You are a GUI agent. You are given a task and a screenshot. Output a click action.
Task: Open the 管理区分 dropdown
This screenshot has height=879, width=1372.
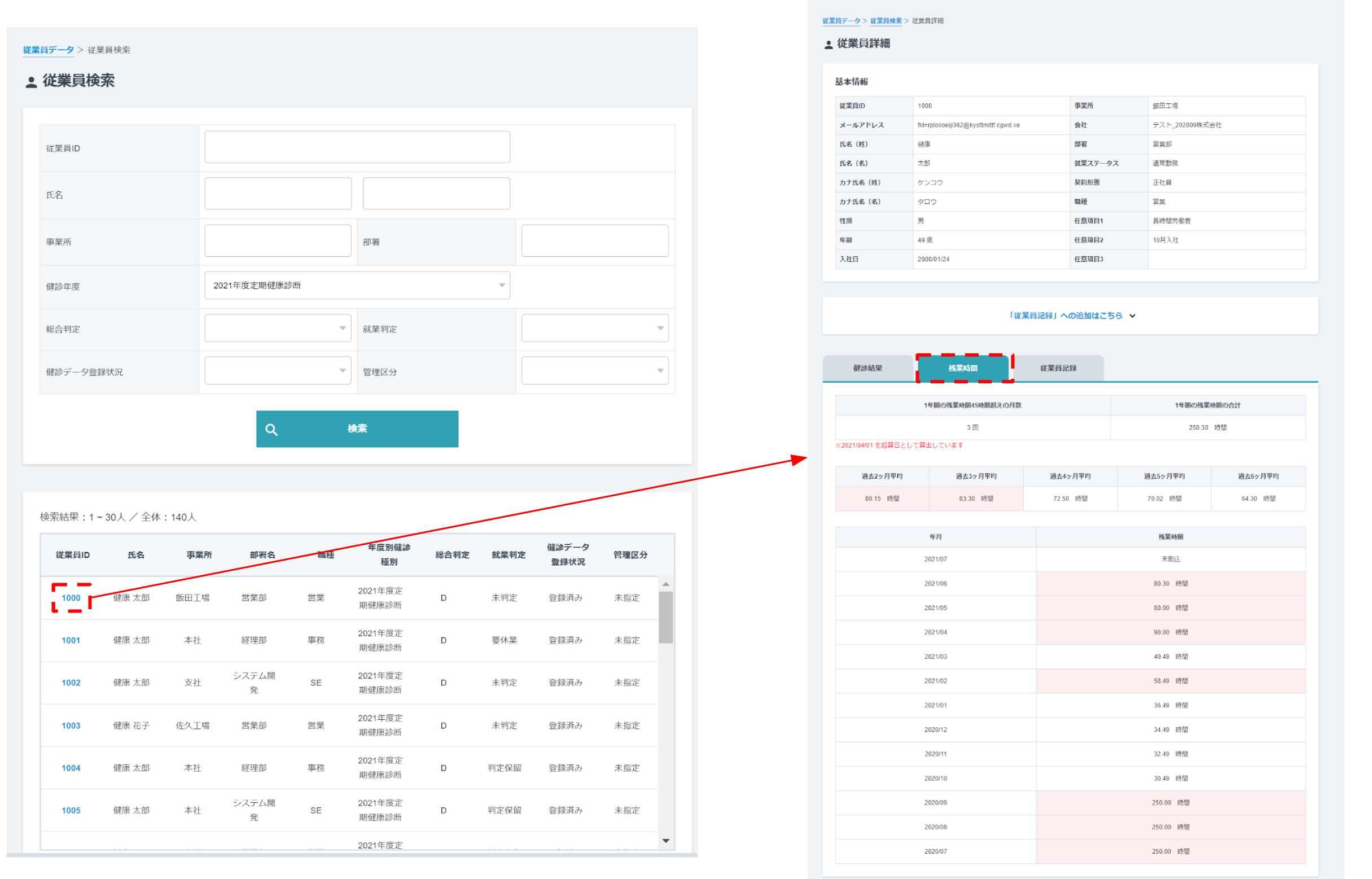[594, 371]
